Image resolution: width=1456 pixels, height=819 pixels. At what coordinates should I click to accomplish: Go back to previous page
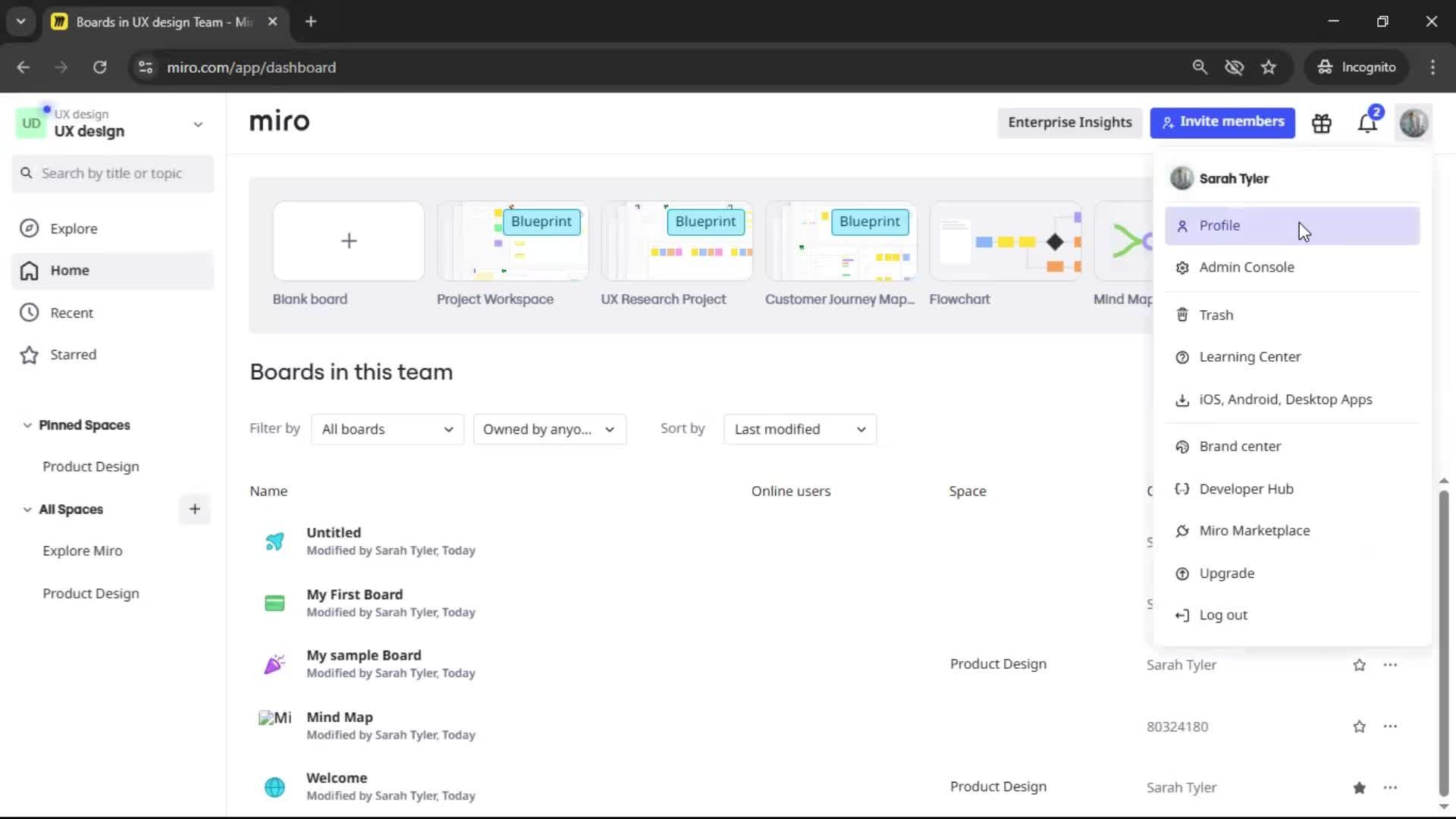pos(24,67)
